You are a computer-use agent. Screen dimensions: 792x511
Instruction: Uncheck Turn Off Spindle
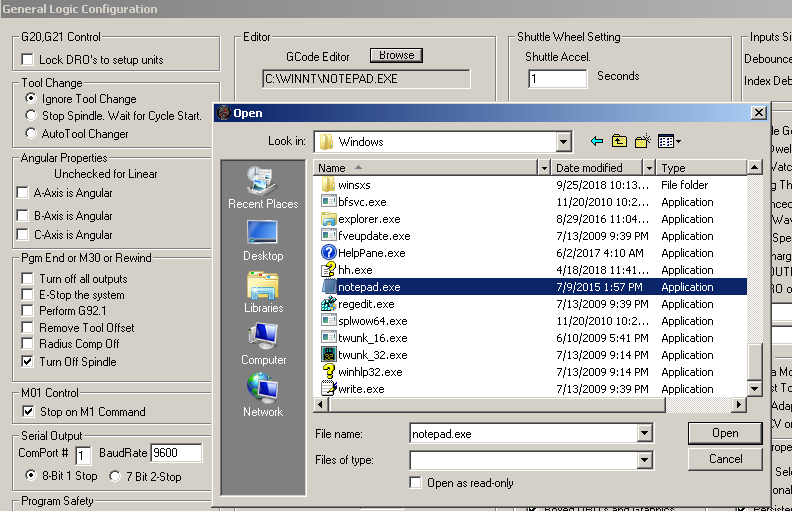point(27,362)
